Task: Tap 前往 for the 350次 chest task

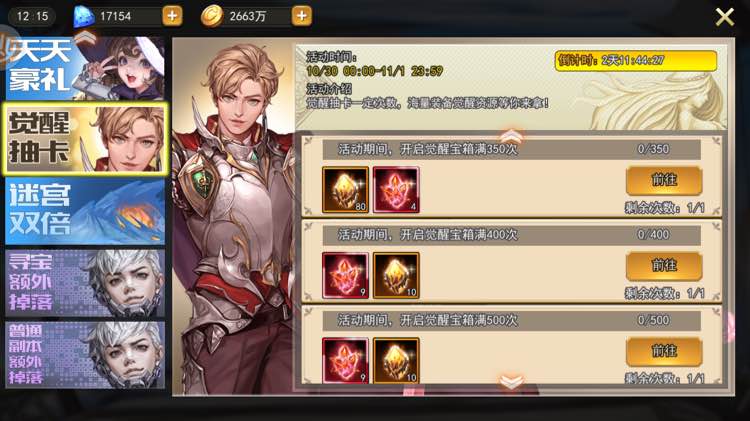Action: coord(664,180)
